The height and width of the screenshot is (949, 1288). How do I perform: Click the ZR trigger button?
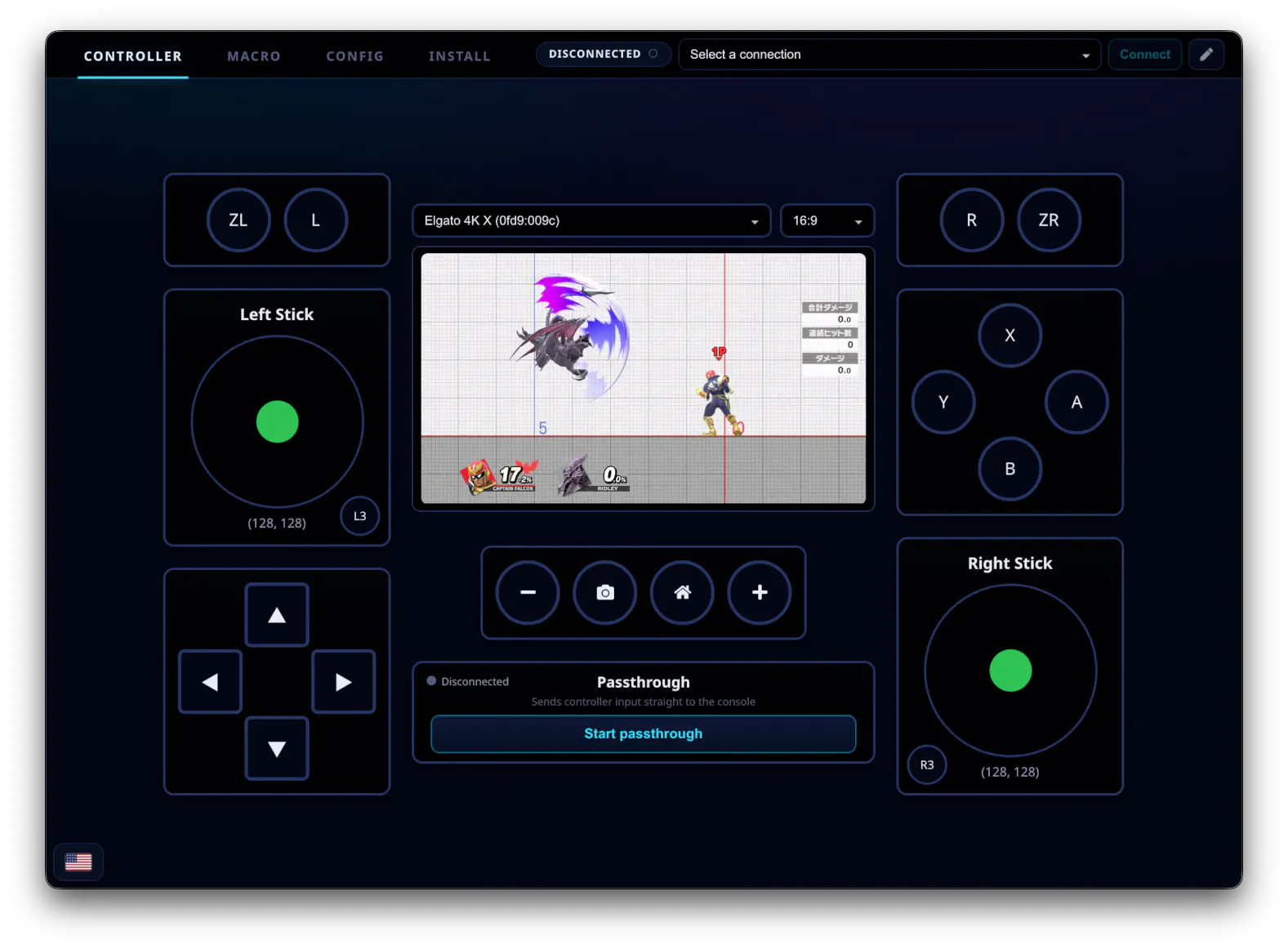pos(1049,221)
